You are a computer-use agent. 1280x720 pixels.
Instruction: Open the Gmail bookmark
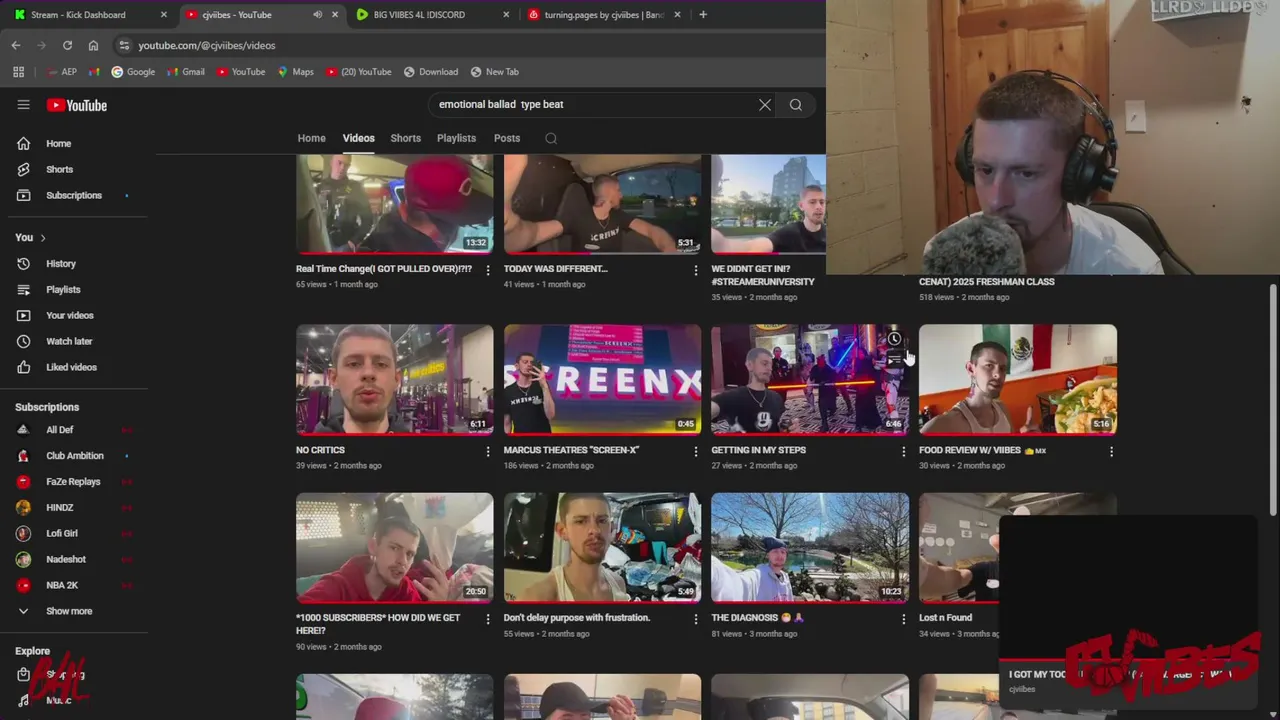point(186,72)
